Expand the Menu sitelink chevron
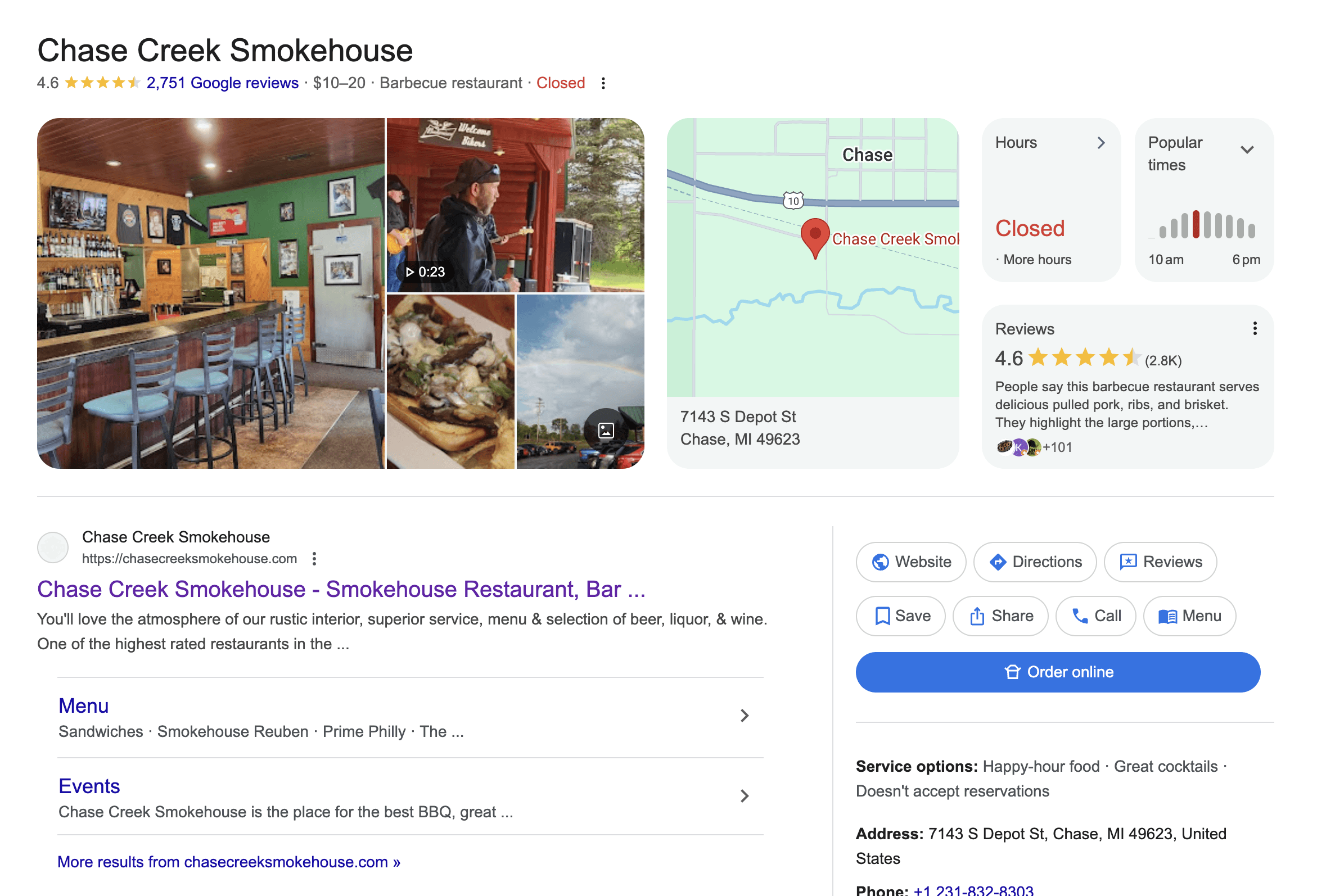Screen dimensions: 1317x896 click(745, 716)
